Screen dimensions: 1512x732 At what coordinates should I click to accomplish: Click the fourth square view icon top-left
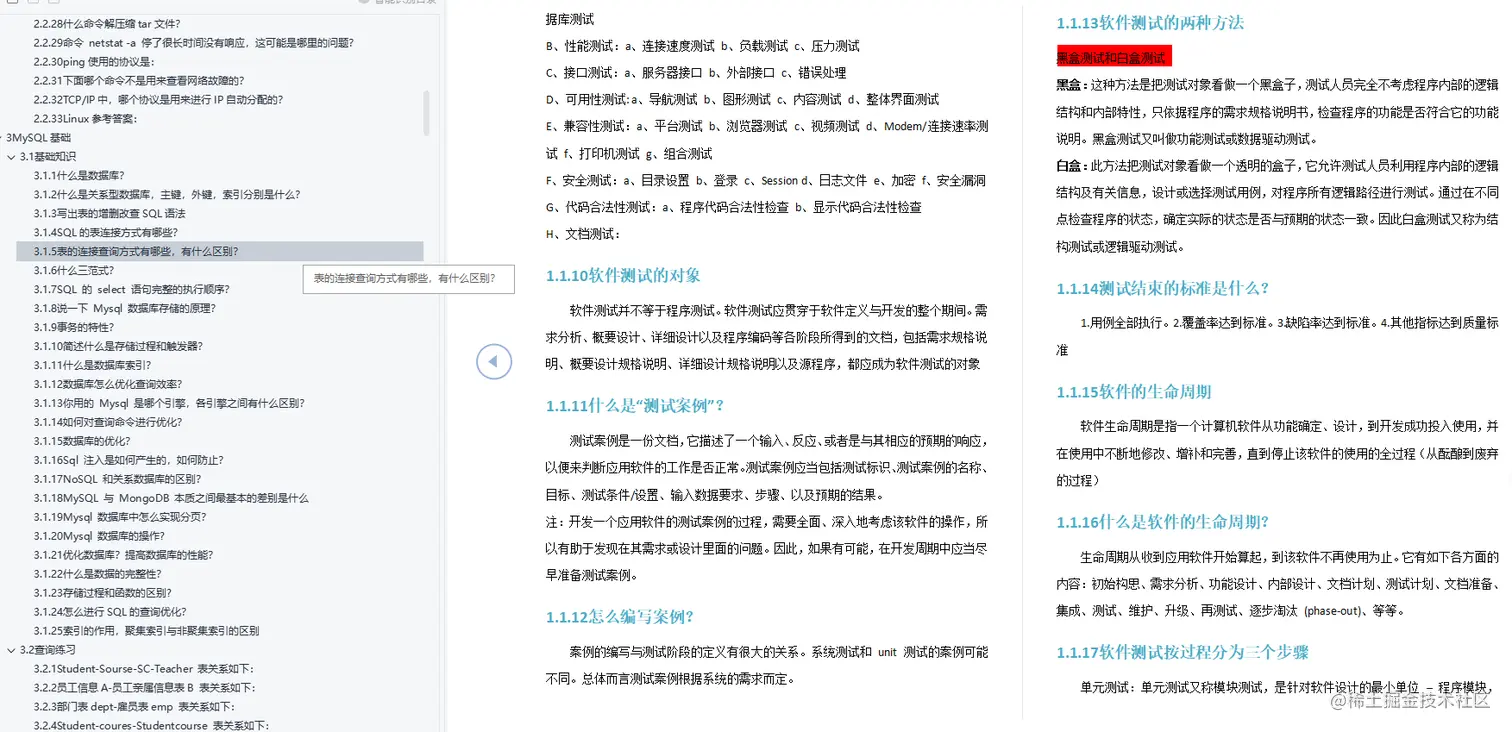[x=75, y=3]
